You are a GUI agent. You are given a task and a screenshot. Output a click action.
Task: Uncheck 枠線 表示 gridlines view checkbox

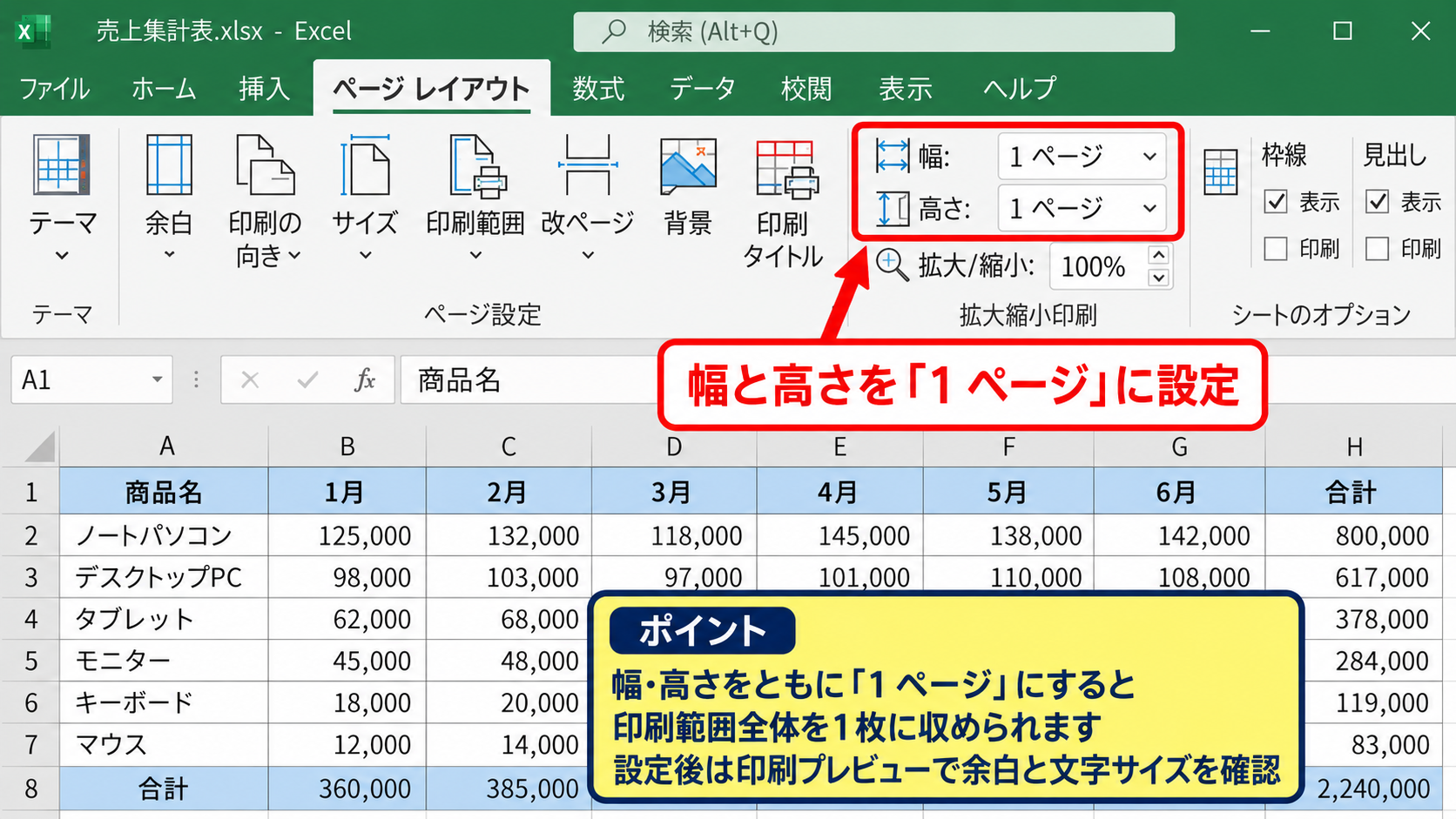(x=1276, y=202)
